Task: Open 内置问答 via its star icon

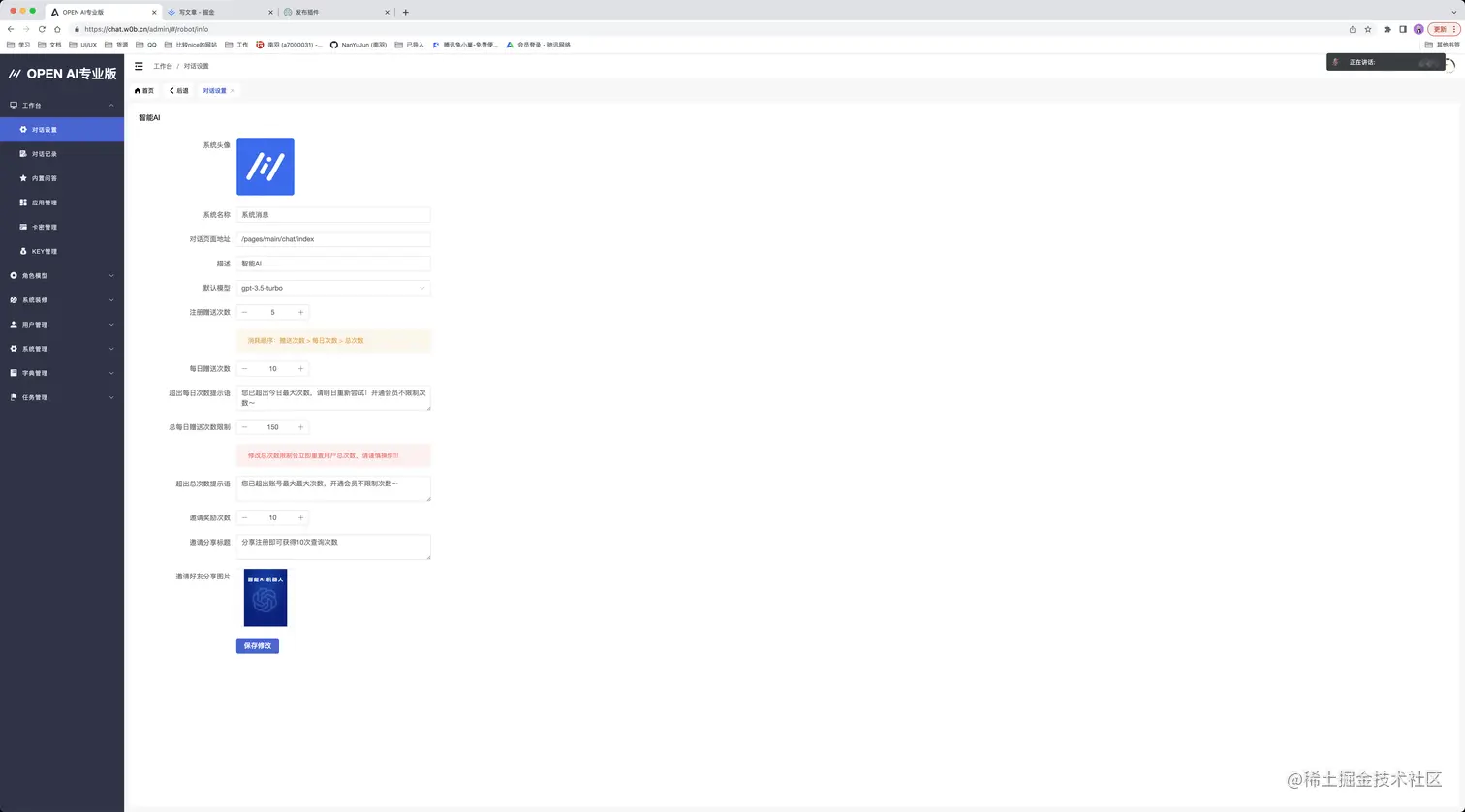Action: click(23, 177)
